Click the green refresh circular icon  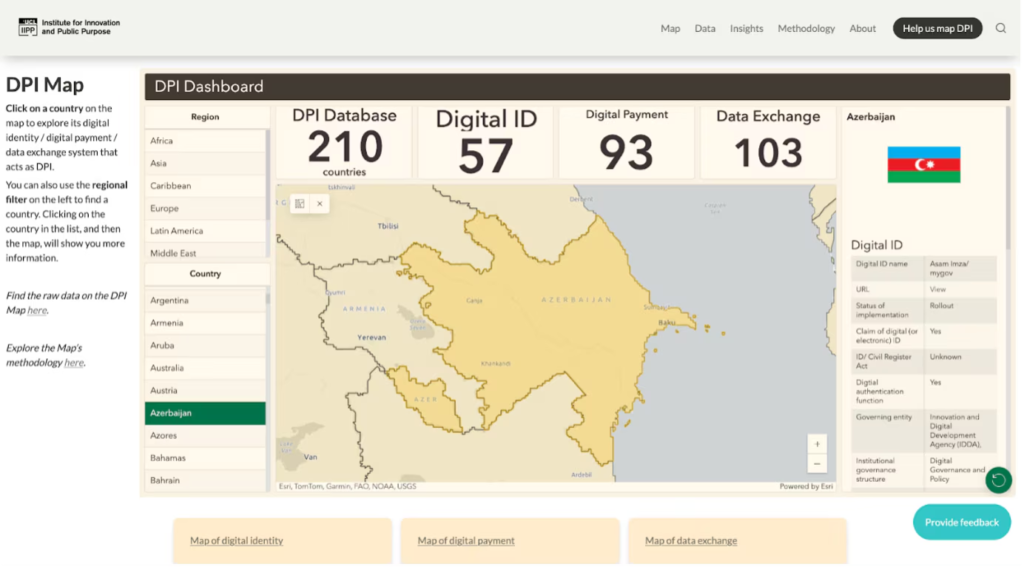(x=997, y=481)
